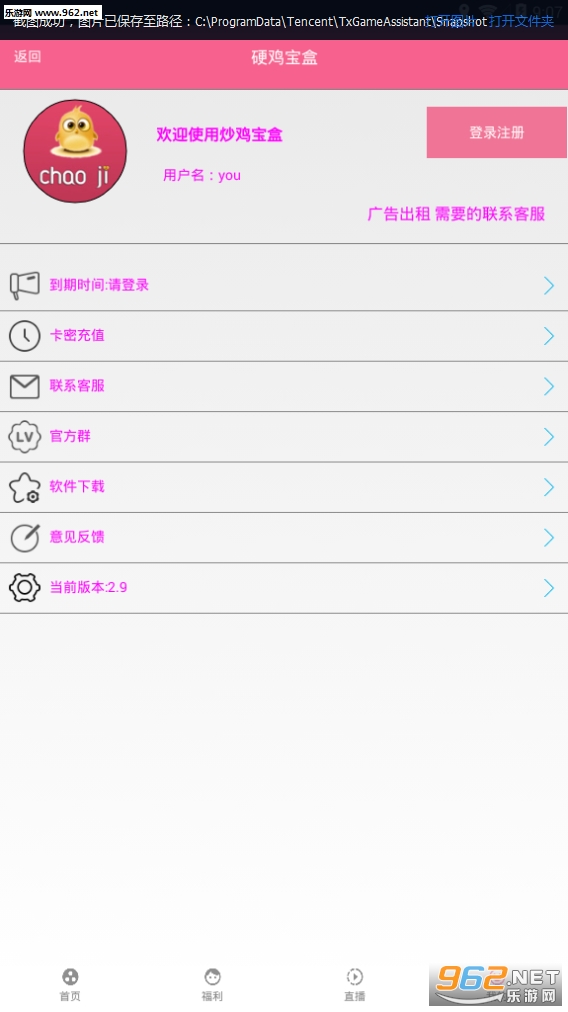Viewport: 568px width, 1012px height.
Task: Click the pencil-circle icon for 意见反馈
Action: (x=25, y=537)
